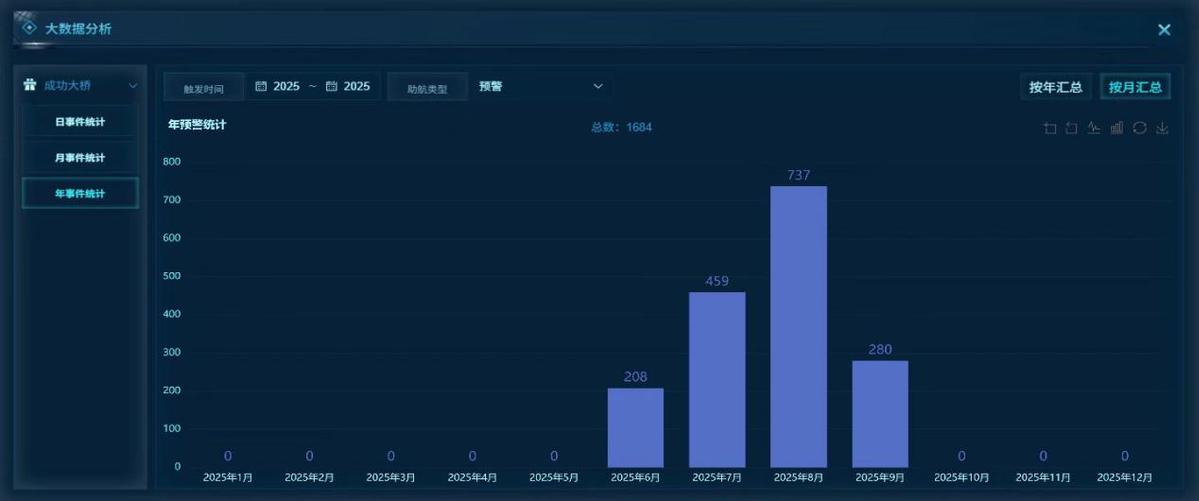Click the 459 data label
This screenshot has width=1199, height=501.
coord(717,281)
